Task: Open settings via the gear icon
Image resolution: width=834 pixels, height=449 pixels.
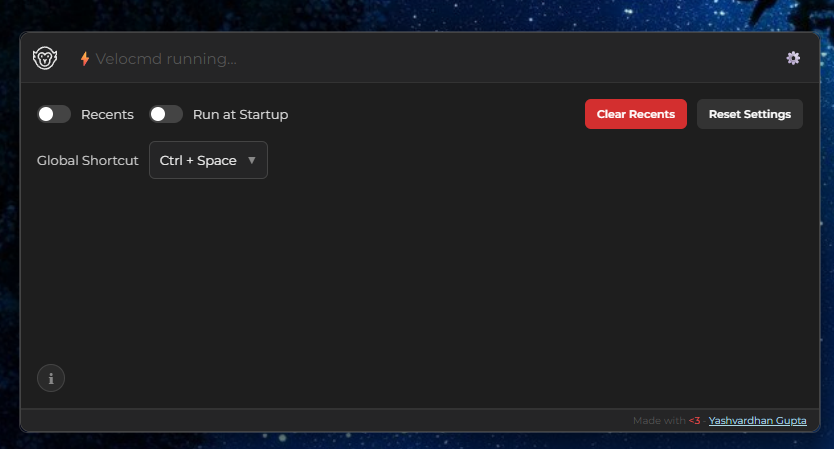Action: [793, 58]
